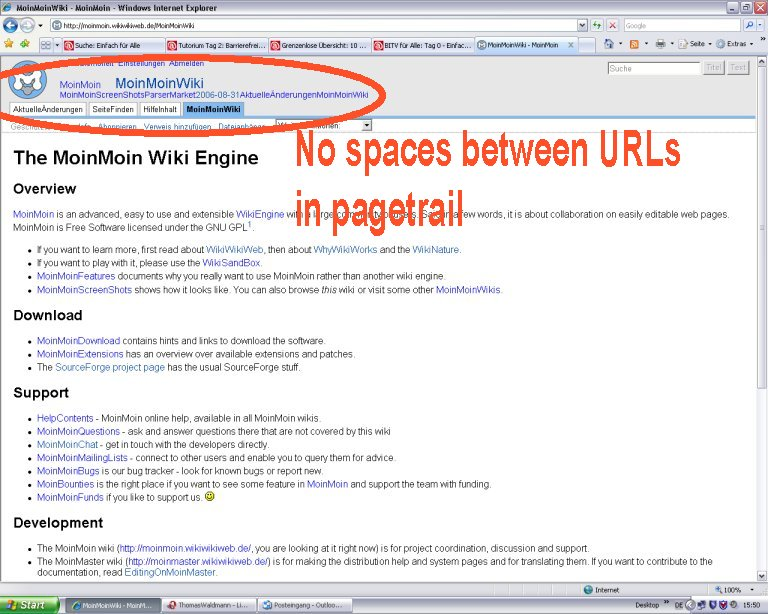Click the Abmelden link at top
768x614 pixels.
click(186, 63)
